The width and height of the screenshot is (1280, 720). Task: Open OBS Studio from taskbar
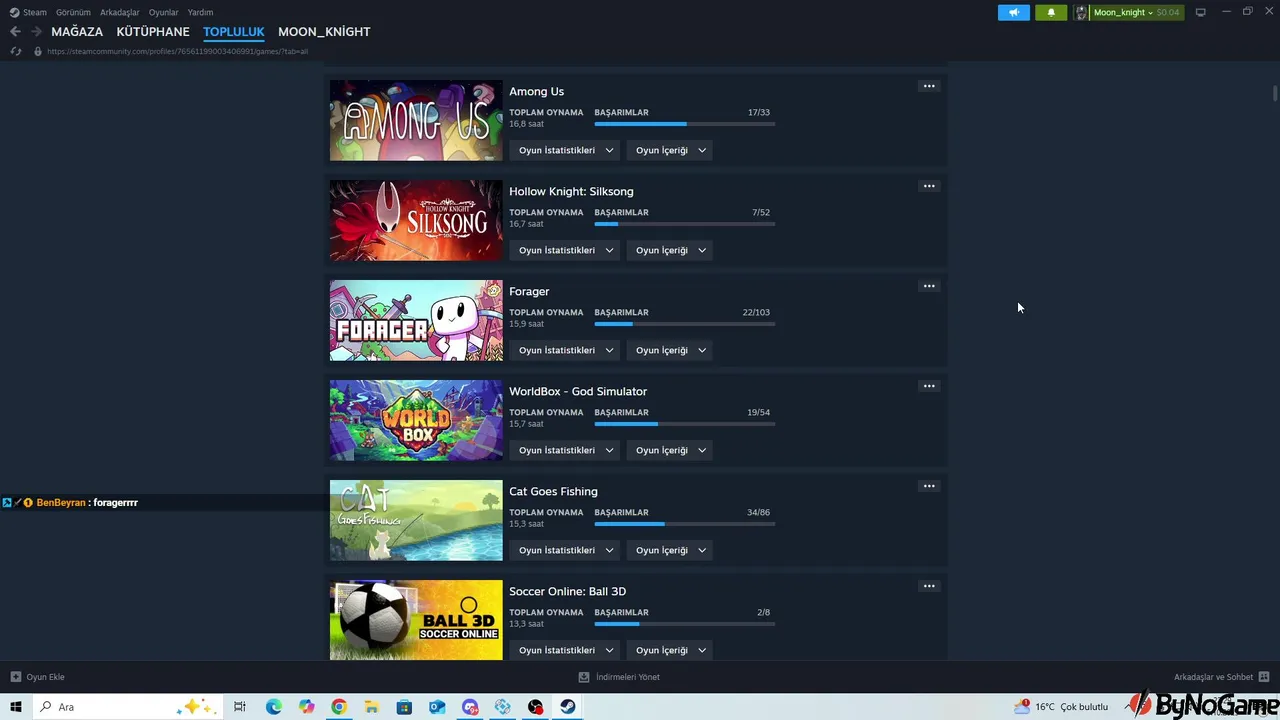click(535, 707)
